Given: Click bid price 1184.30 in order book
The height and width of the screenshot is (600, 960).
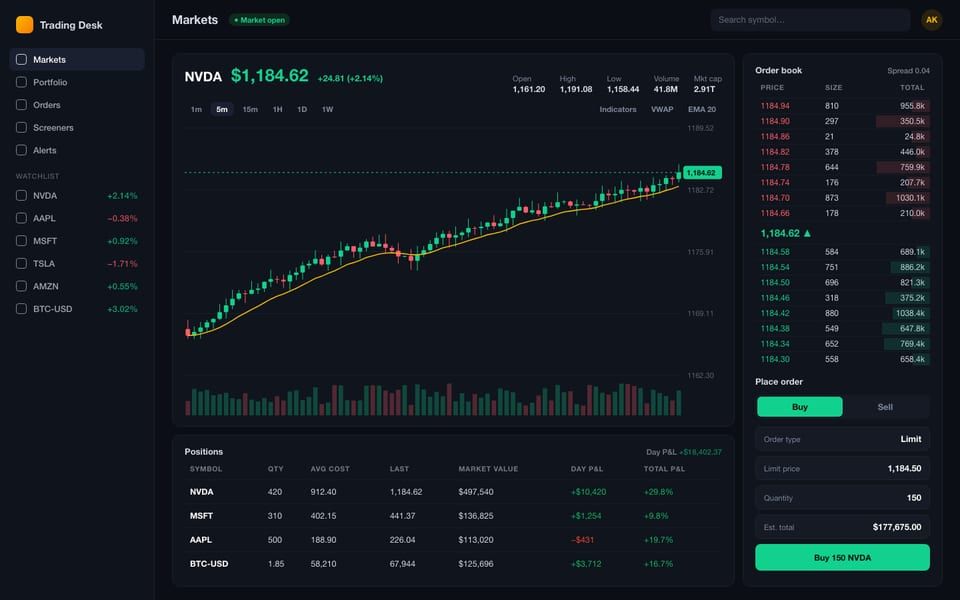Looking at the screenshot, I should (x=774, y=359).
